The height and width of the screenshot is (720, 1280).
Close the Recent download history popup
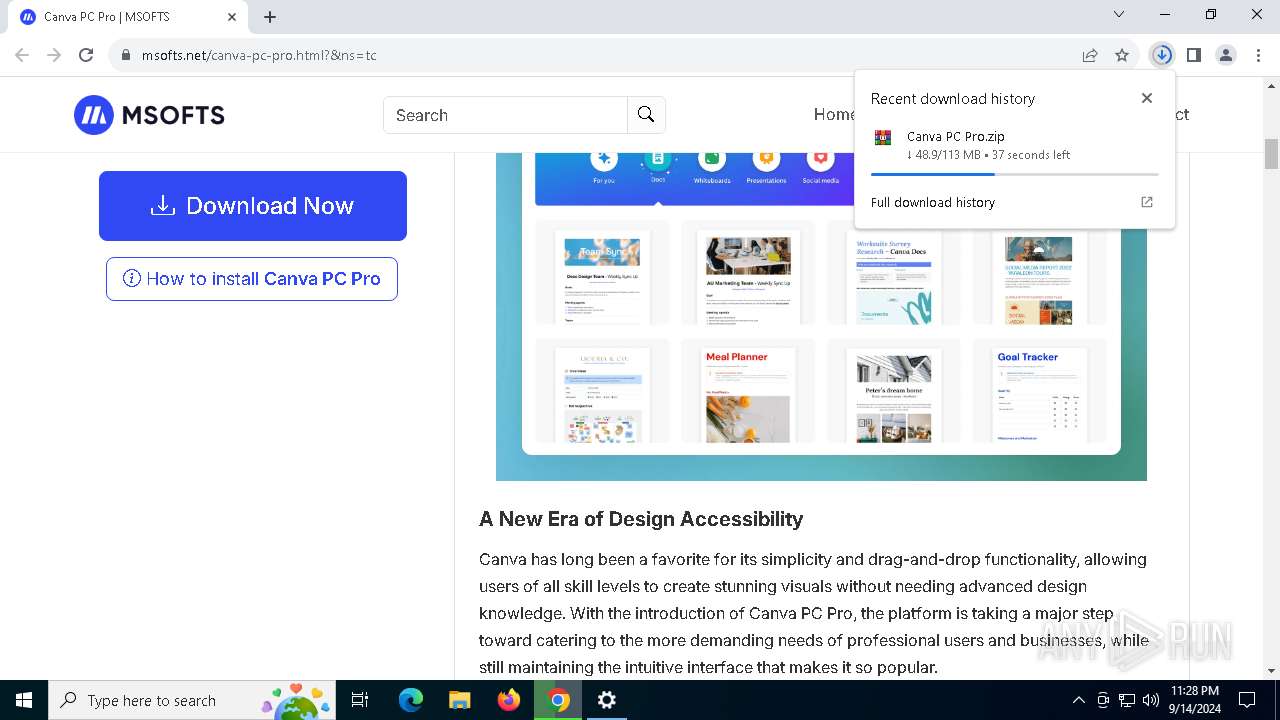tap(1147, 98)
